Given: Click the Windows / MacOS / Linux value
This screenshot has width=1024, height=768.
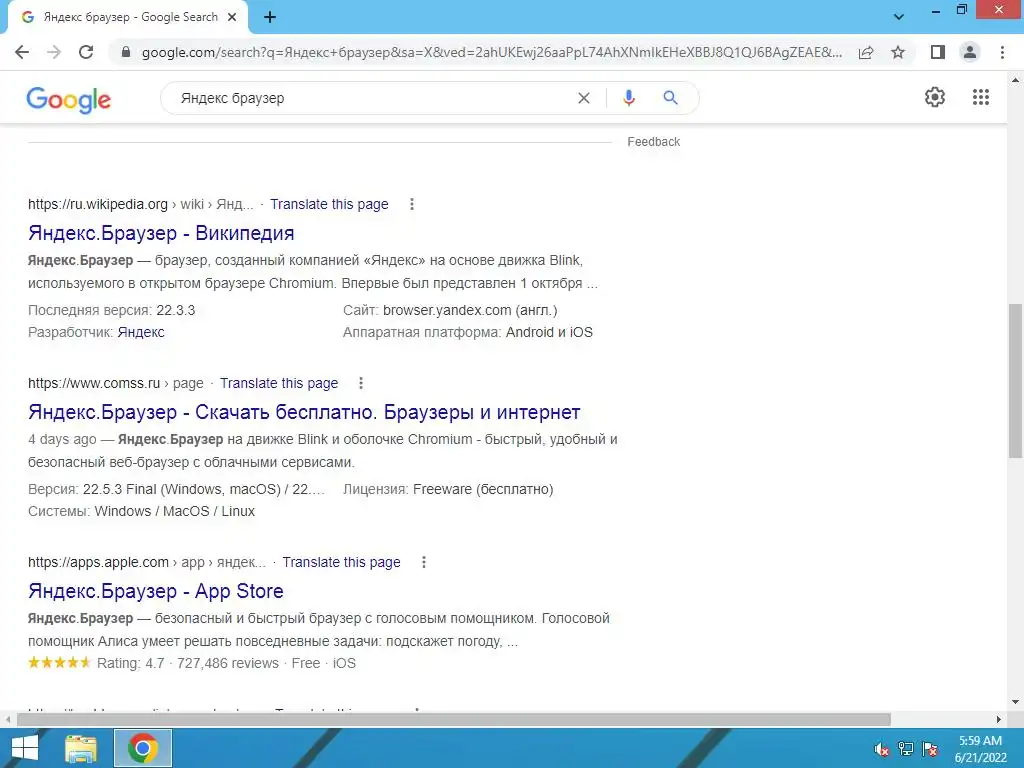Looking at the screenshot, I should (174, 511).
